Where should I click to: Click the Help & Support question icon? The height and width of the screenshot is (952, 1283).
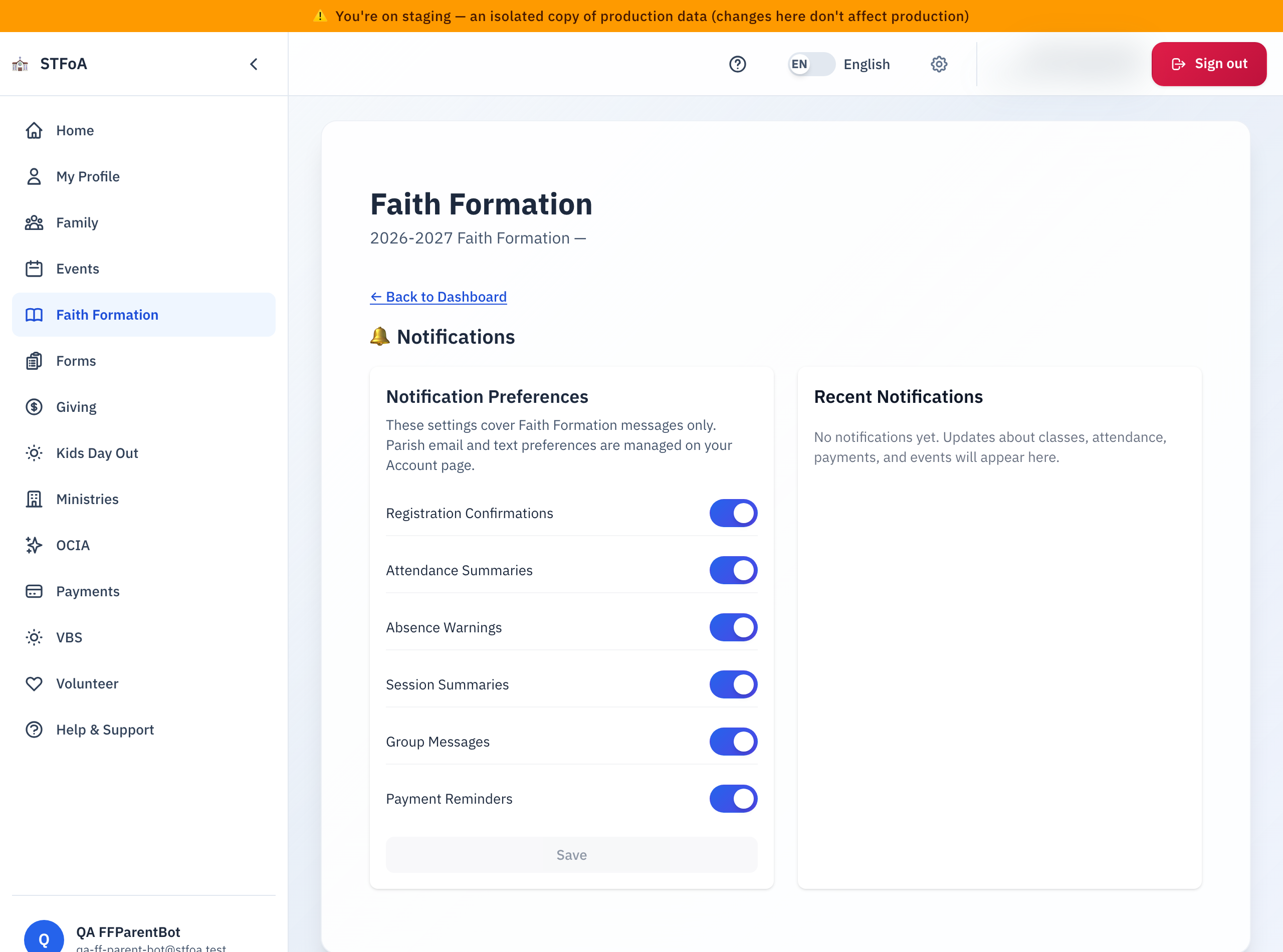tap(34, 730)
